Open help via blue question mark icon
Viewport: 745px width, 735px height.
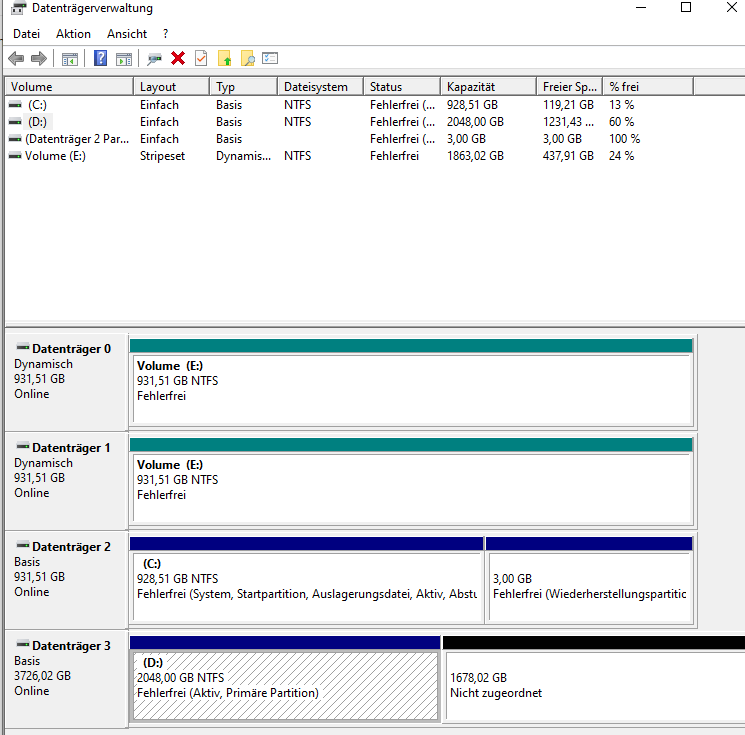100,58
